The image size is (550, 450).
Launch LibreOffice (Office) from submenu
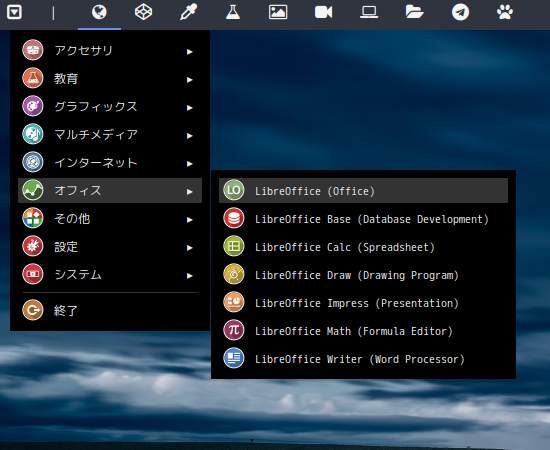click(x=363, y=190)
